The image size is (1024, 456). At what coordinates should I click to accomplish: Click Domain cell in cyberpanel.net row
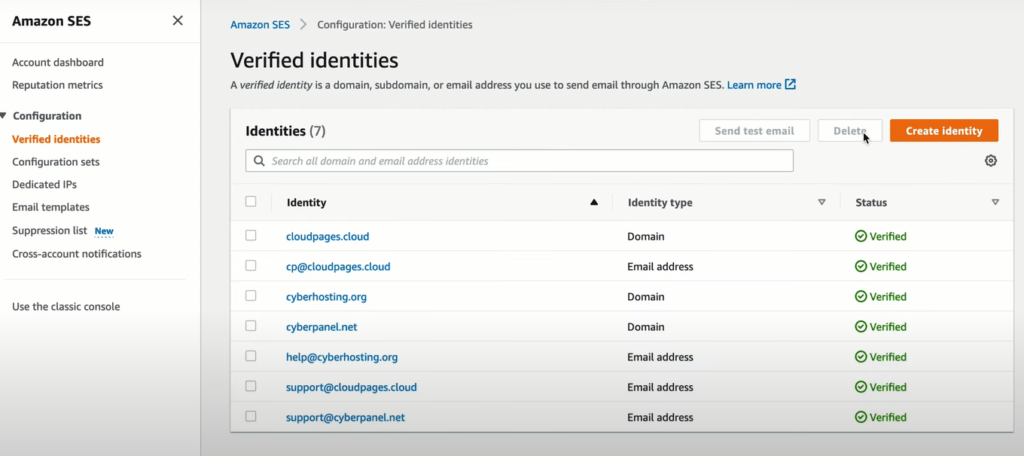coord(646,327)
